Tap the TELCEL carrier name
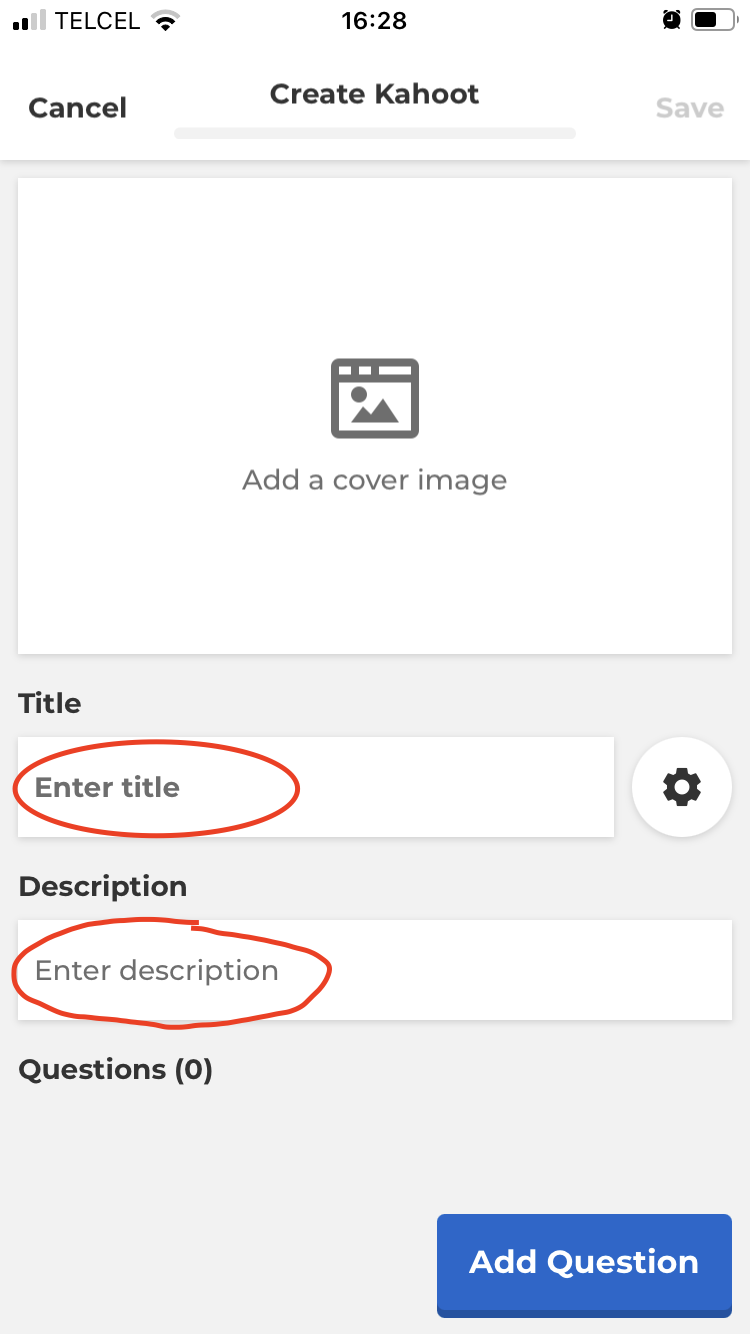 [98, 21]
